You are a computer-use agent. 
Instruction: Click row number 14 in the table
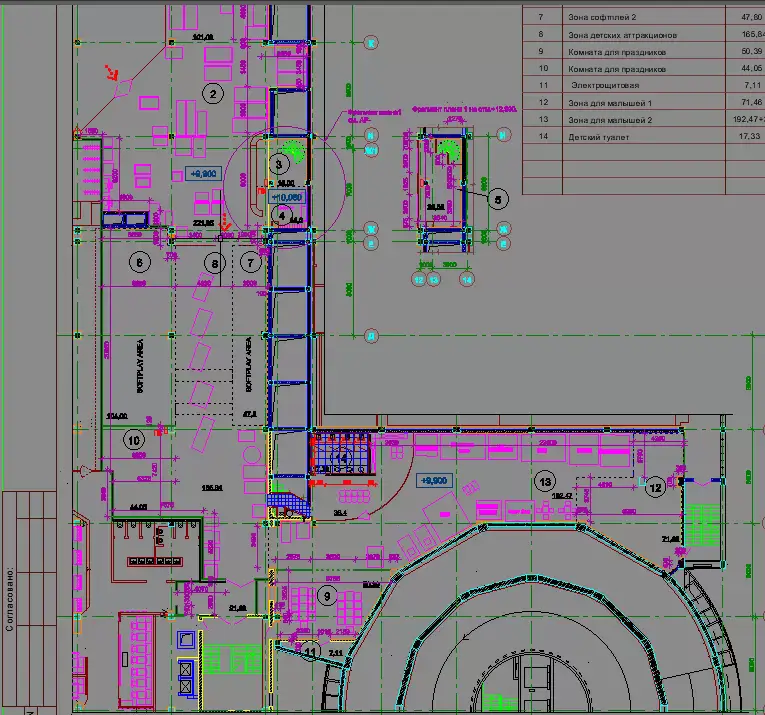pos(544,137)
